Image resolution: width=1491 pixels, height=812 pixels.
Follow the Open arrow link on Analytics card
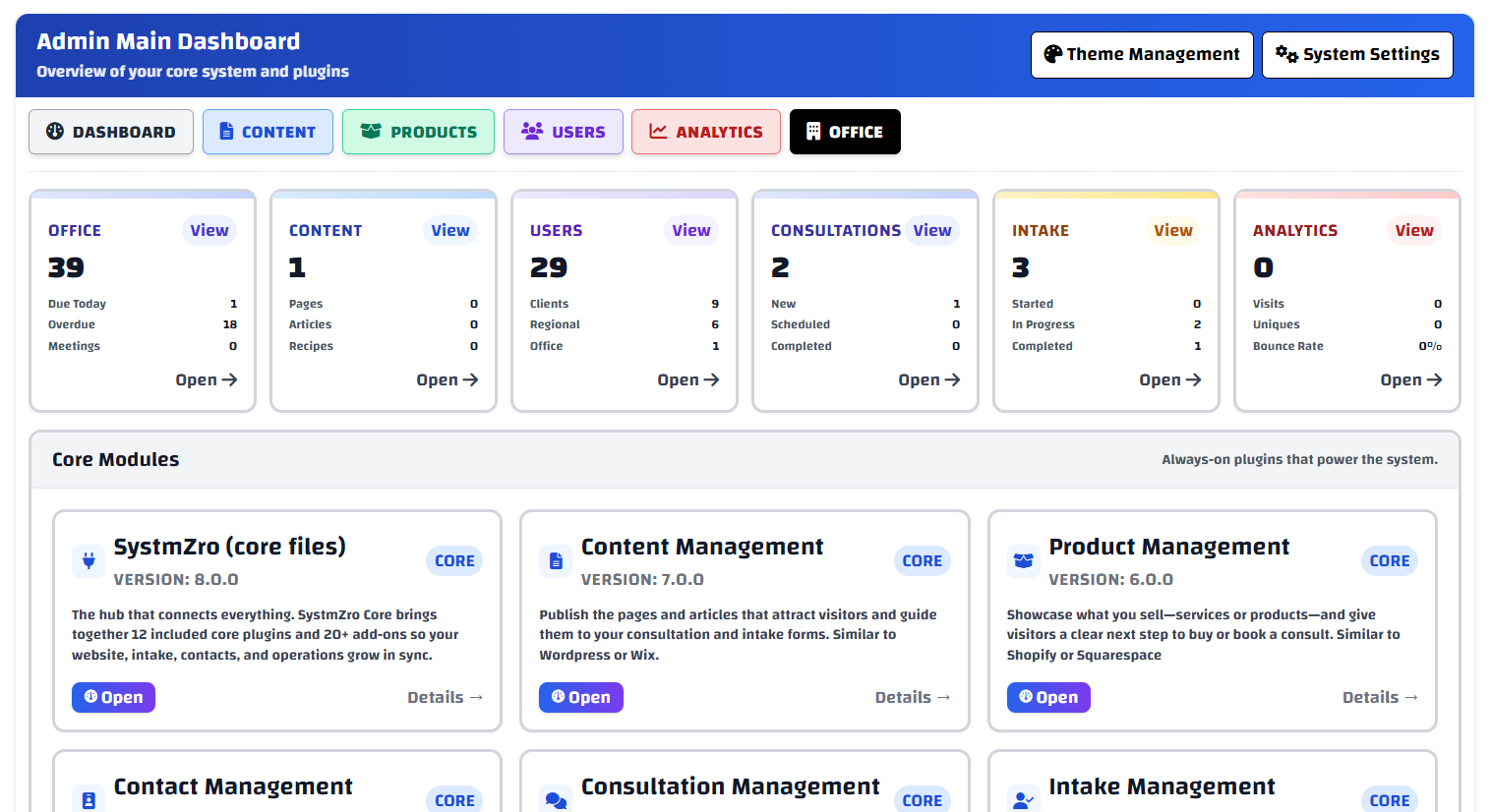(x=1410, y=380)
